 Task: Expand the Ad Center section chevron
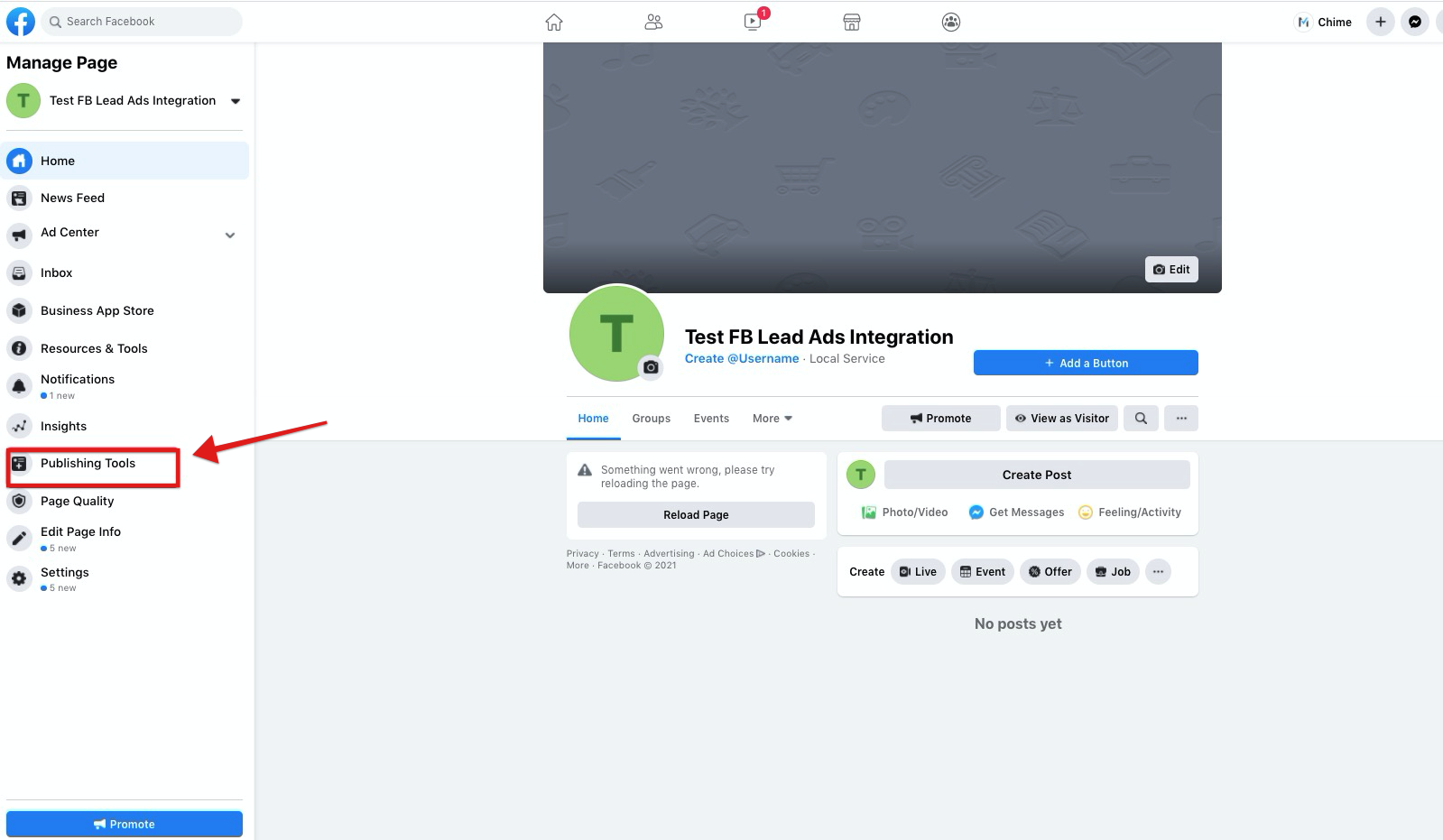[x=230, y=235]
